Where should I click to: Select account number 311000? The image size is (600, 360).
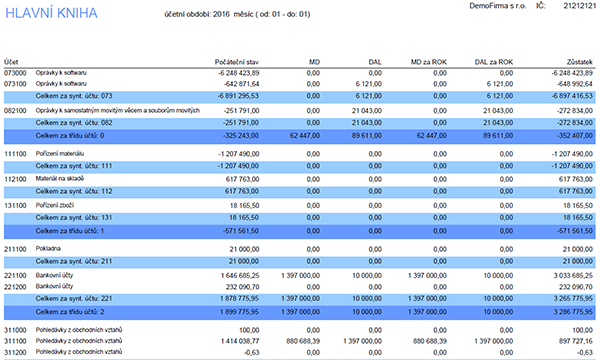pyautogui.click(x=15, y=331)
